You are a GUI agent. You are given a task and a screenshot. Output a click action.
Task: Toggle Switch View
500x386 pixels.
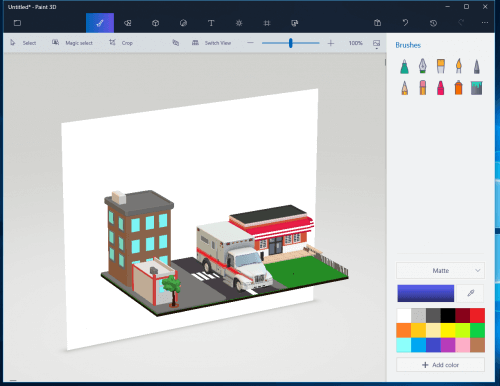tap(211, 43)
